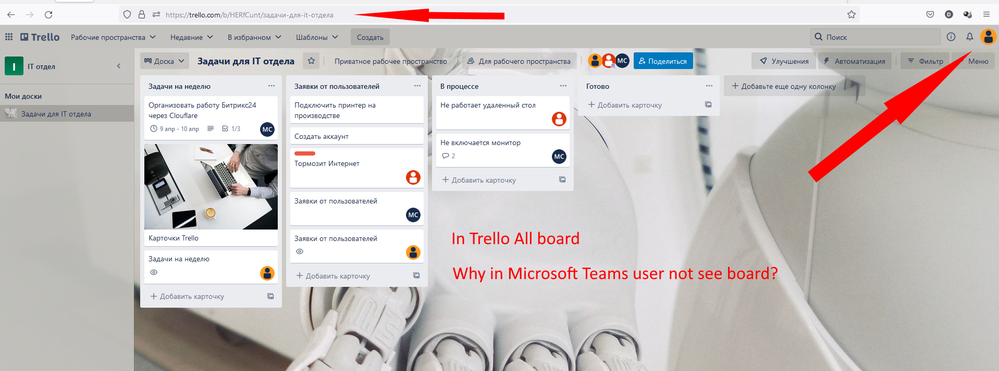Open list actions for Заявки от пользователей
The height and width of the screenshot is (371, 999).
417,85
